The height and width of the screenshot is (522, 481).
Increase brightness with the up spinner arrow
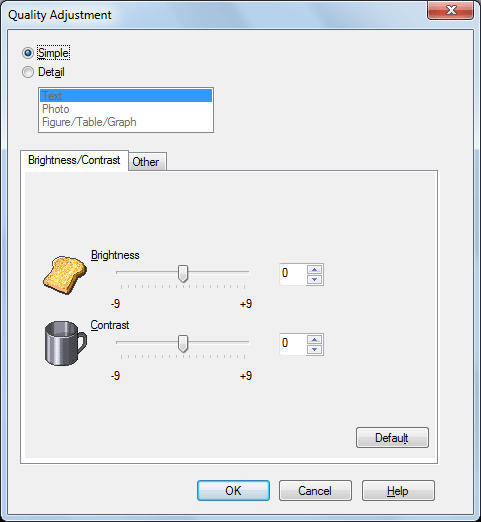coord(314,269)
